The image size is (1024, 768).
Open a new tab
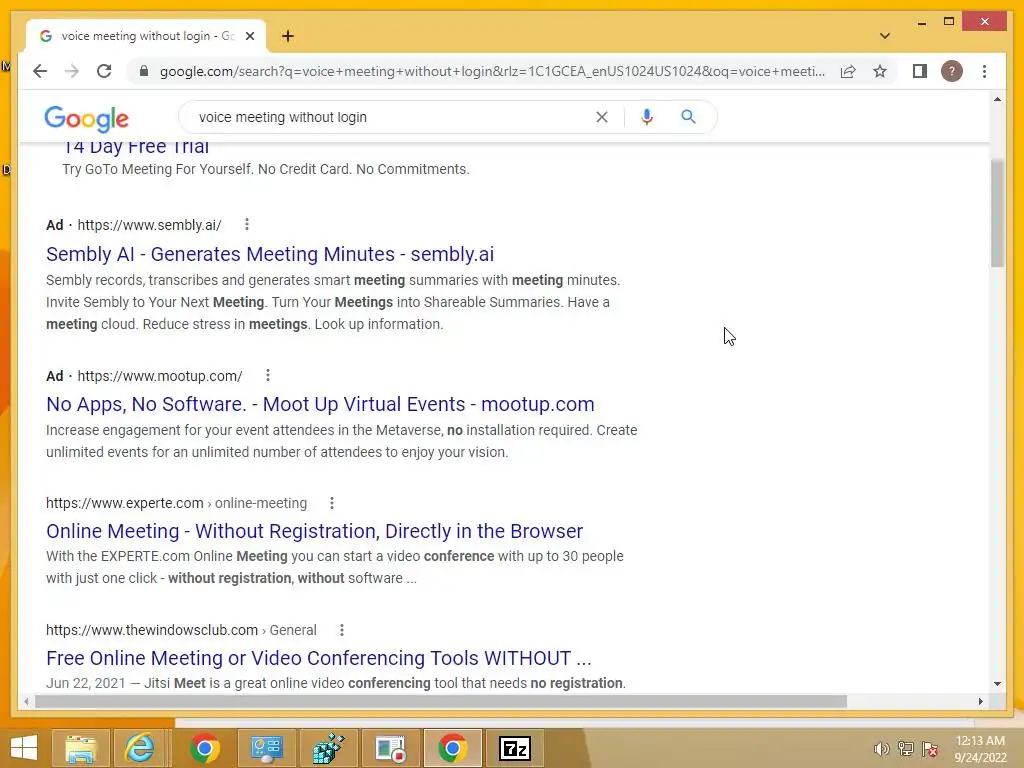click(288, 36)
